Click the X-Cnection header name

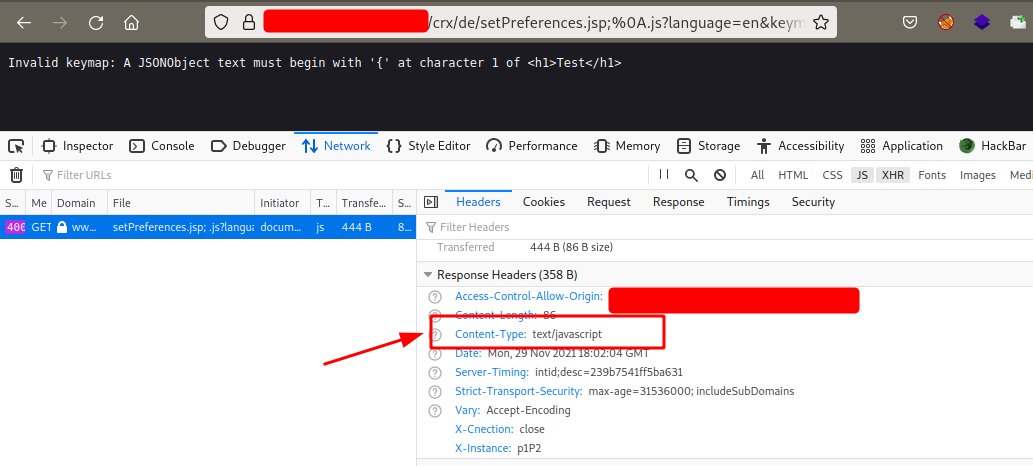484,429
